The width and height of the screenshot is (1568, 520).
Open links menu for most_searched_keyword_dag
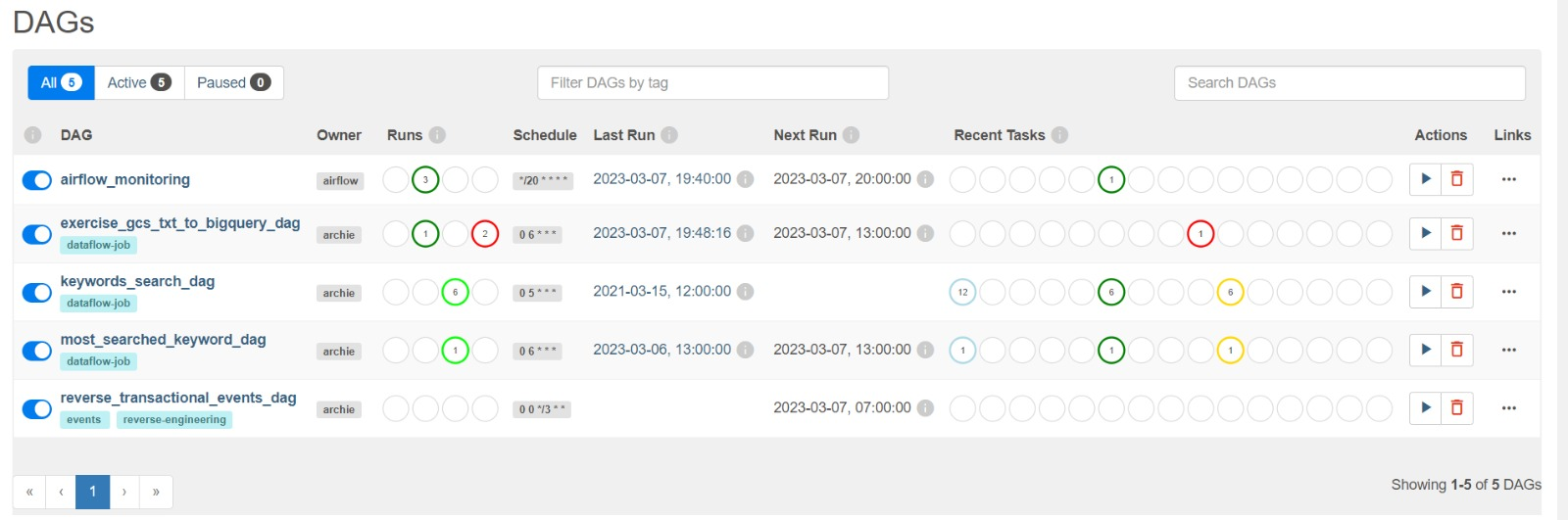tap(1509, 350)
